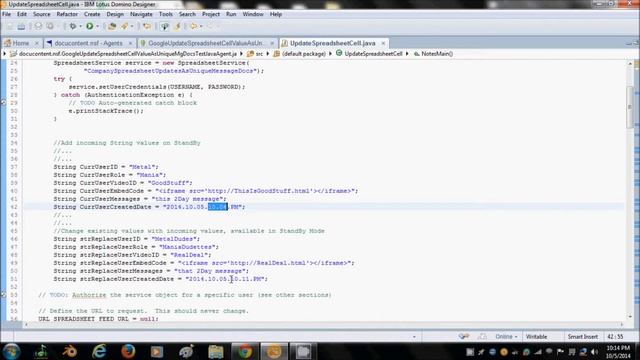Open the File menu
The image size is (640, 360).
(x=7, y=14)
